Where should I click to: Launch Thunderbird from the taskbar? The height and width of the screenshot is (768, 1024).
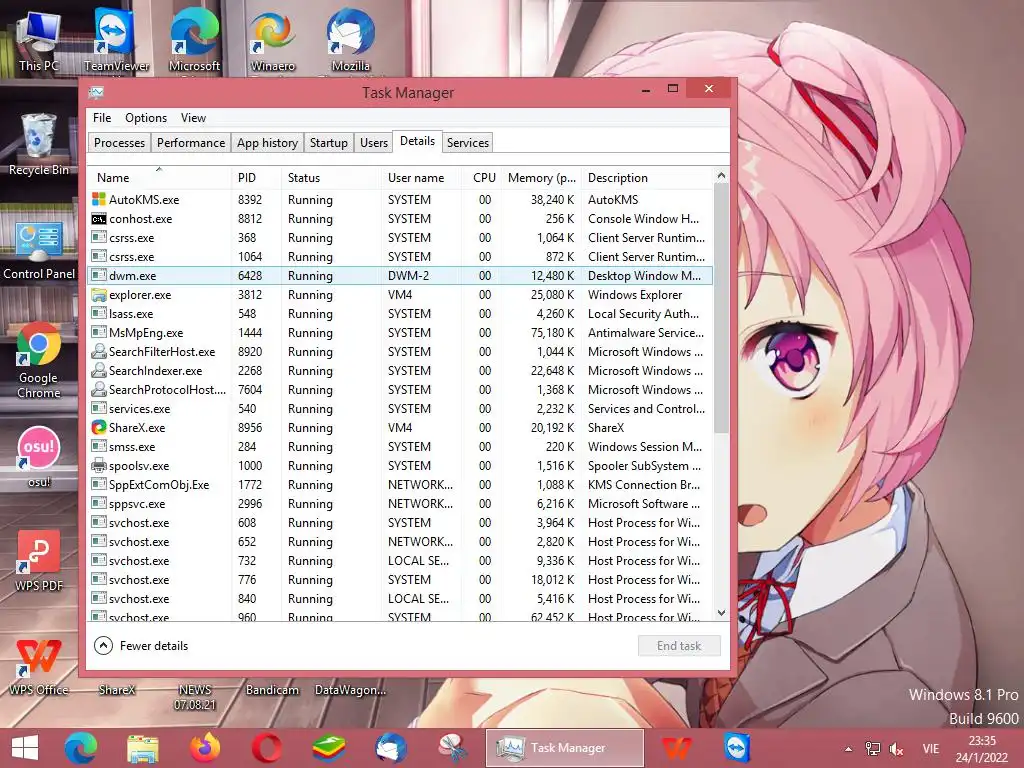[x=391, y=748]
